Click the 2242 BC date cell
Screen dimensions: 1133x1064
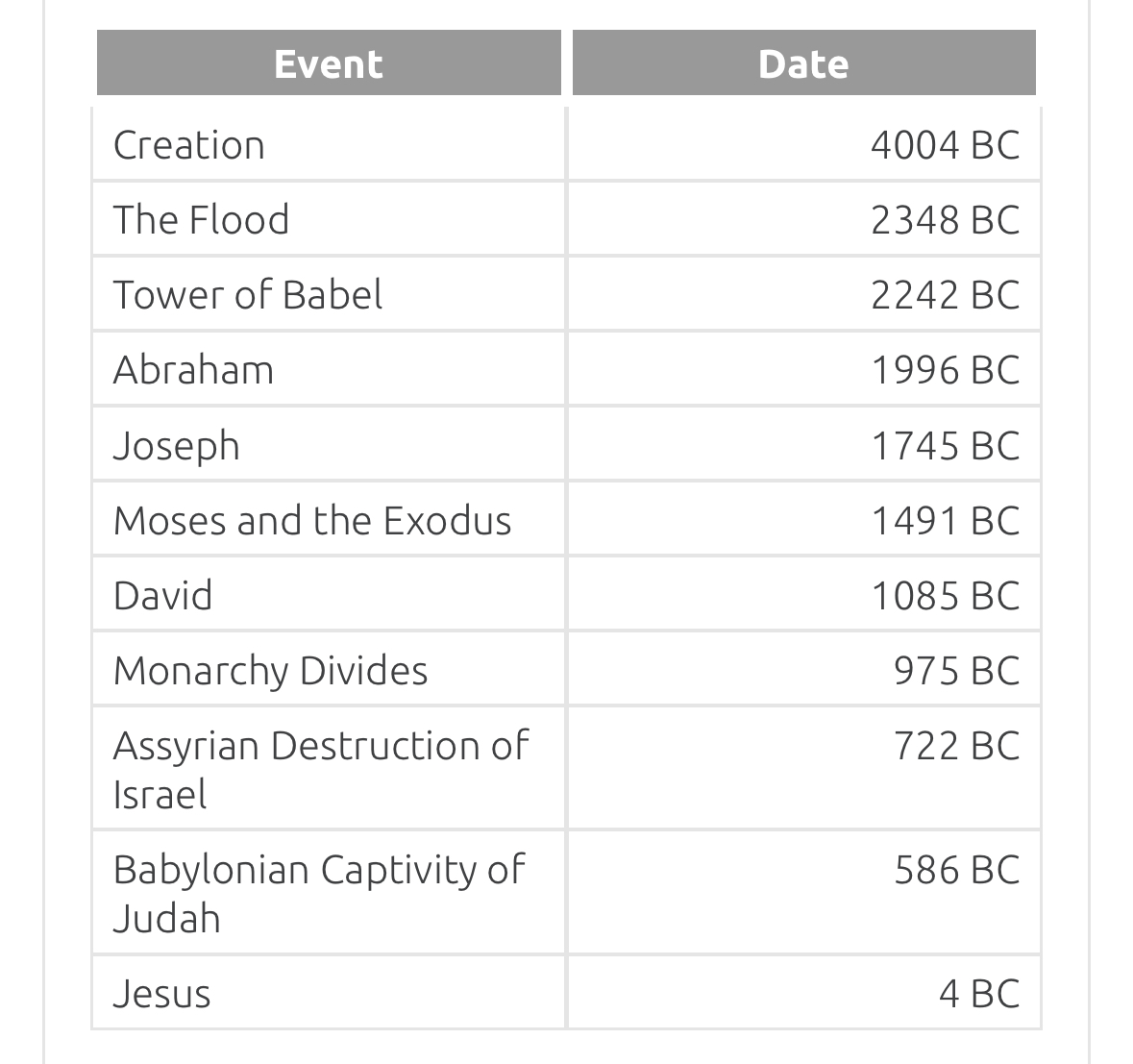pyautogui.click(x=803, y=294)
